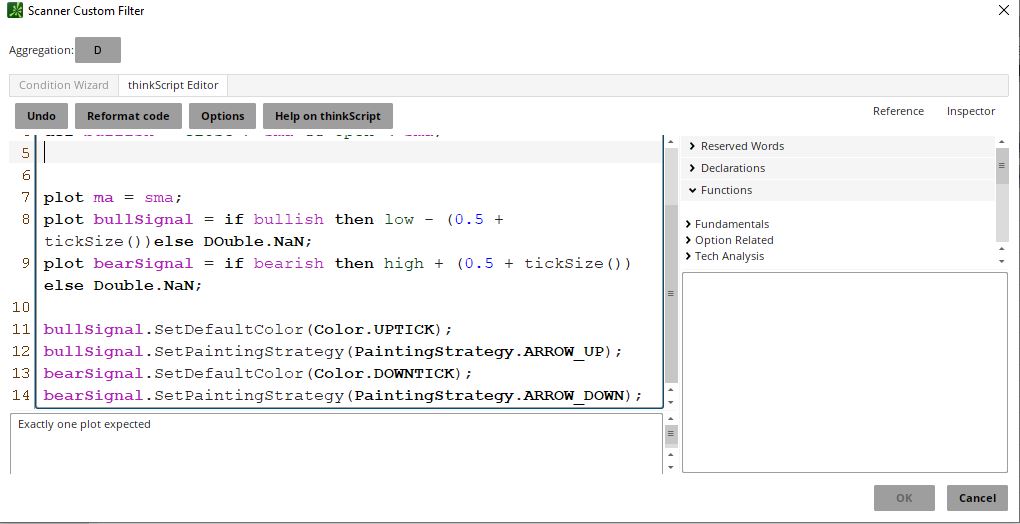Click the Undo button

pos(42,116)
